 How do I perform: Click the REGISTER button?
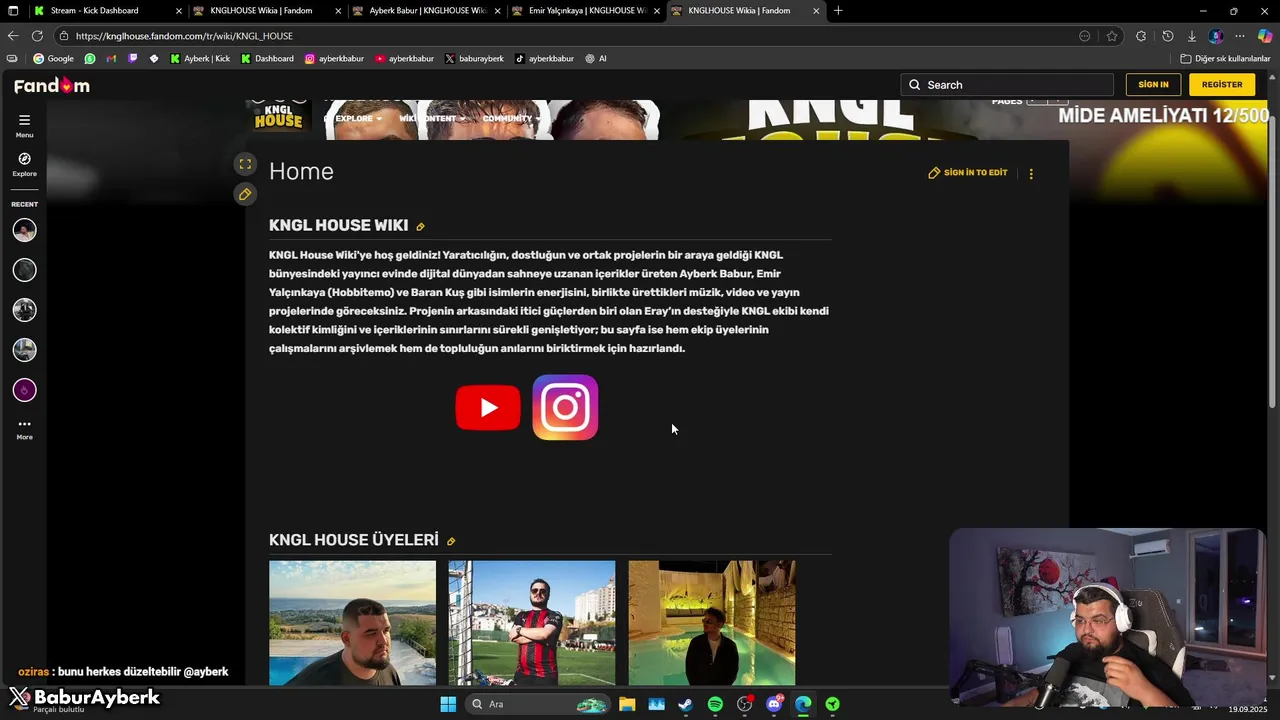point(1222,85)
